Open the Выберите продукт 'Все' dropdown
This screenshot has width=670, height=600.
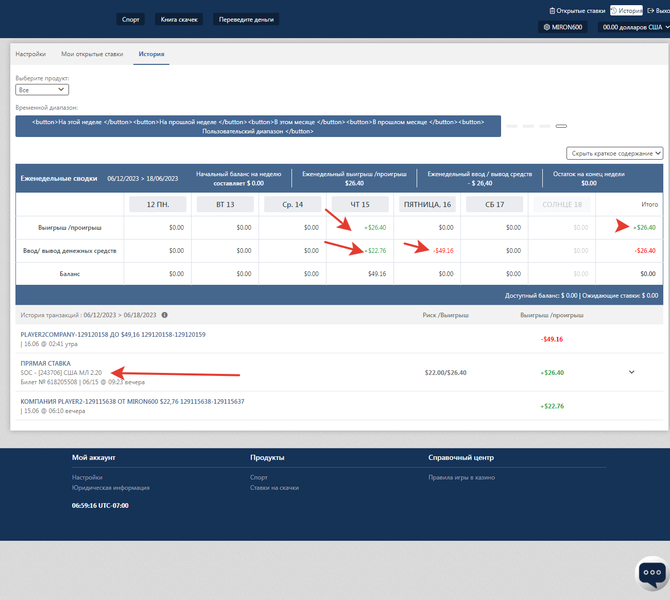(42, 89)
